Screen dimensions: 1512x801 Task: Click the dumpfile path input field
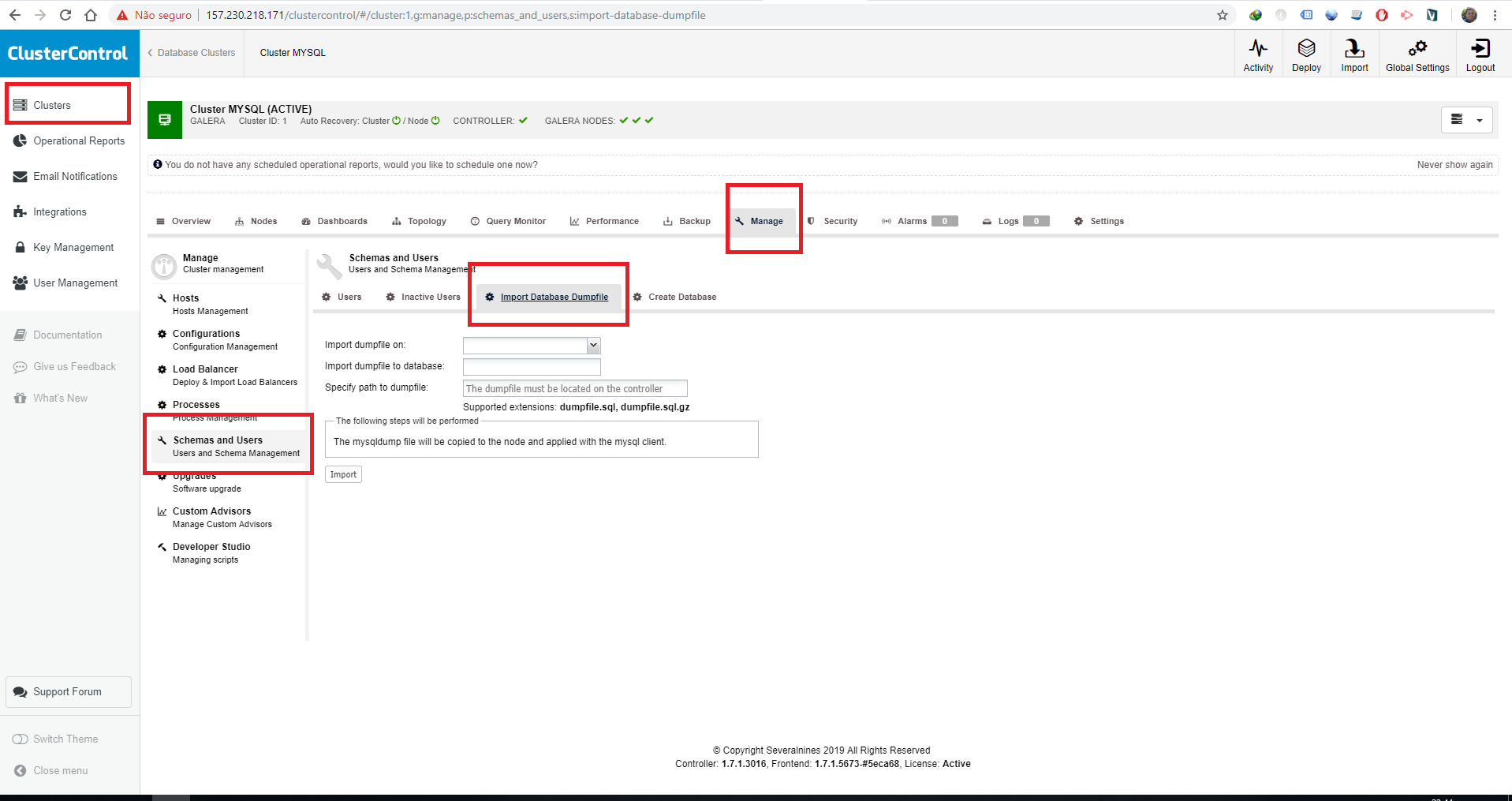(x=574, y=387)
